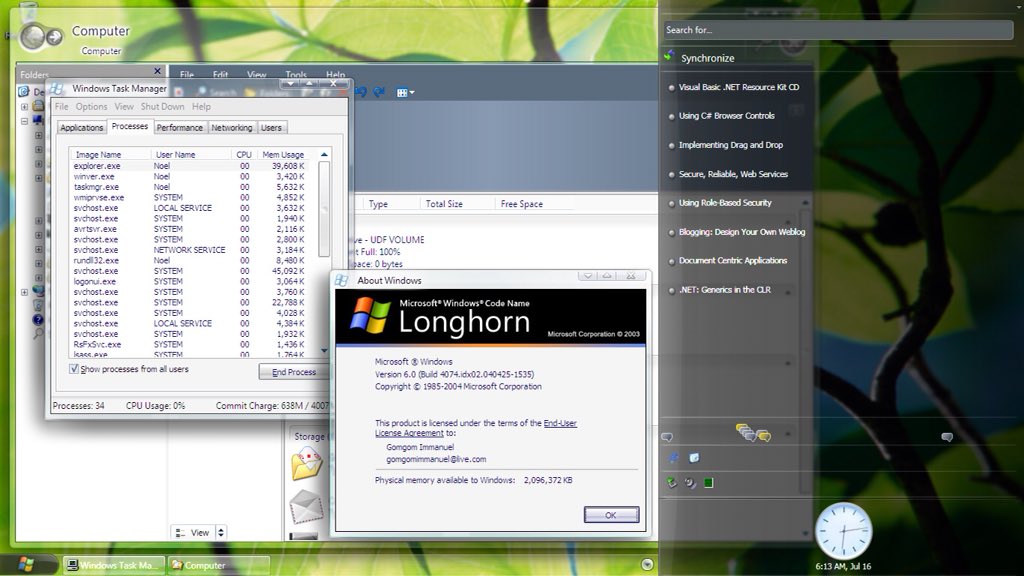The height and width of the screenshot is (576, 1024).
Task: Toggle Show processes from all users checkbox
Action: (74, 369)
